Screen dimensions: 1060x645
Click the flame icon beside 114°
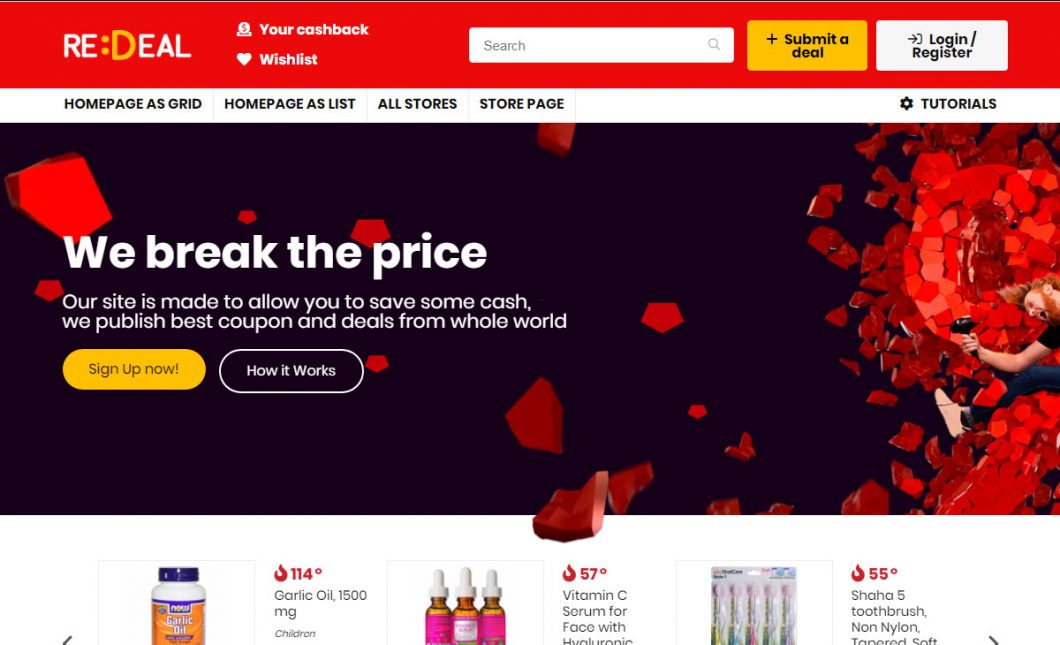tap(281, 573)
